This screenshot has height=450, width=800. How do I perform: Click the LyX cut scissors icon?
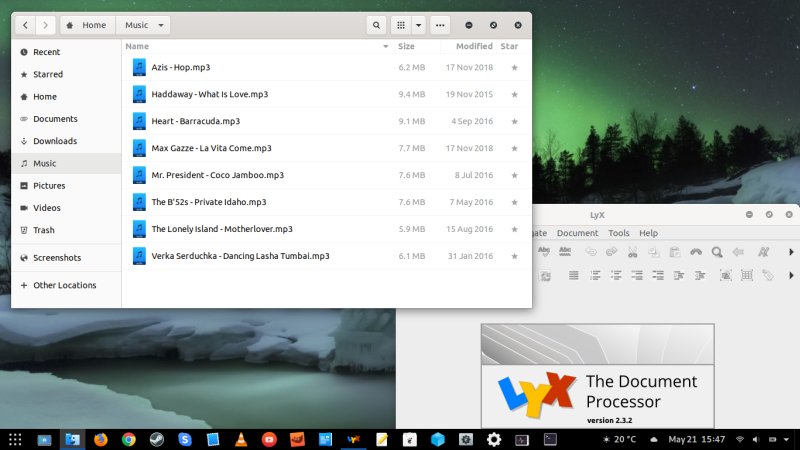pos(633,252)
